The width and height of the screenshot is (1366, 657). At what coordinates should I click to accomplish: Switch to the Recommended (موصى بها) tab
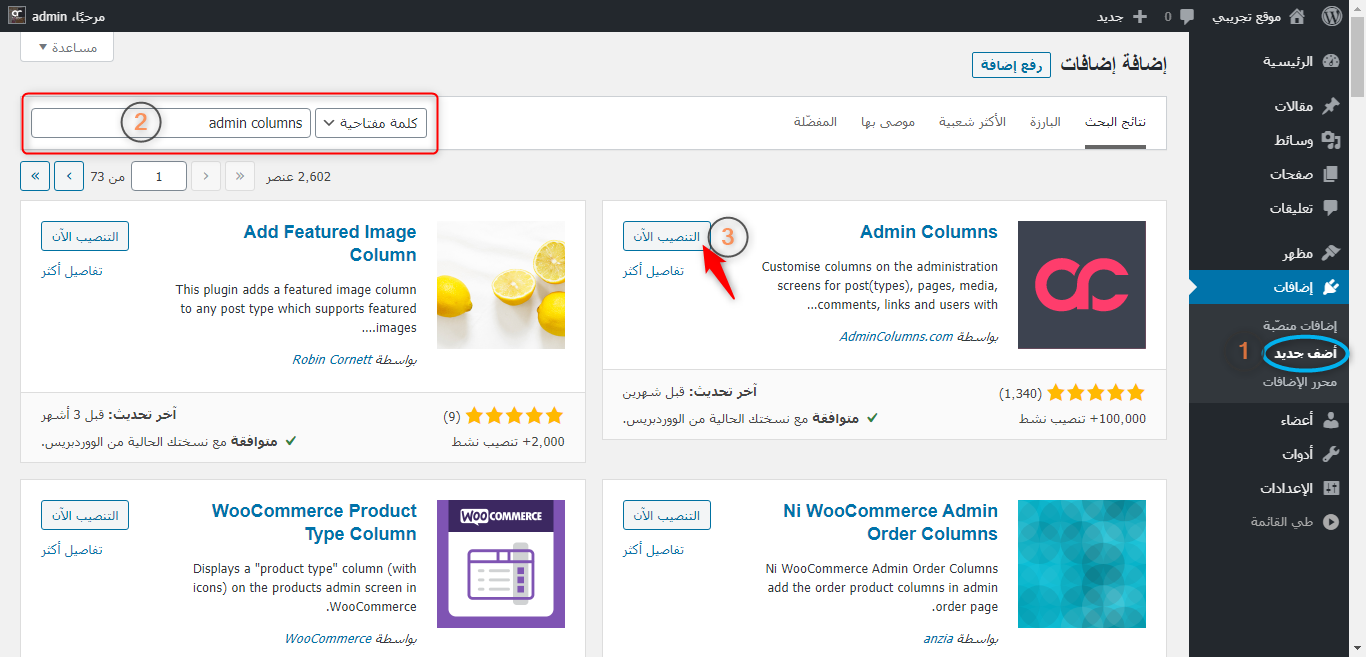coord(888,122)
